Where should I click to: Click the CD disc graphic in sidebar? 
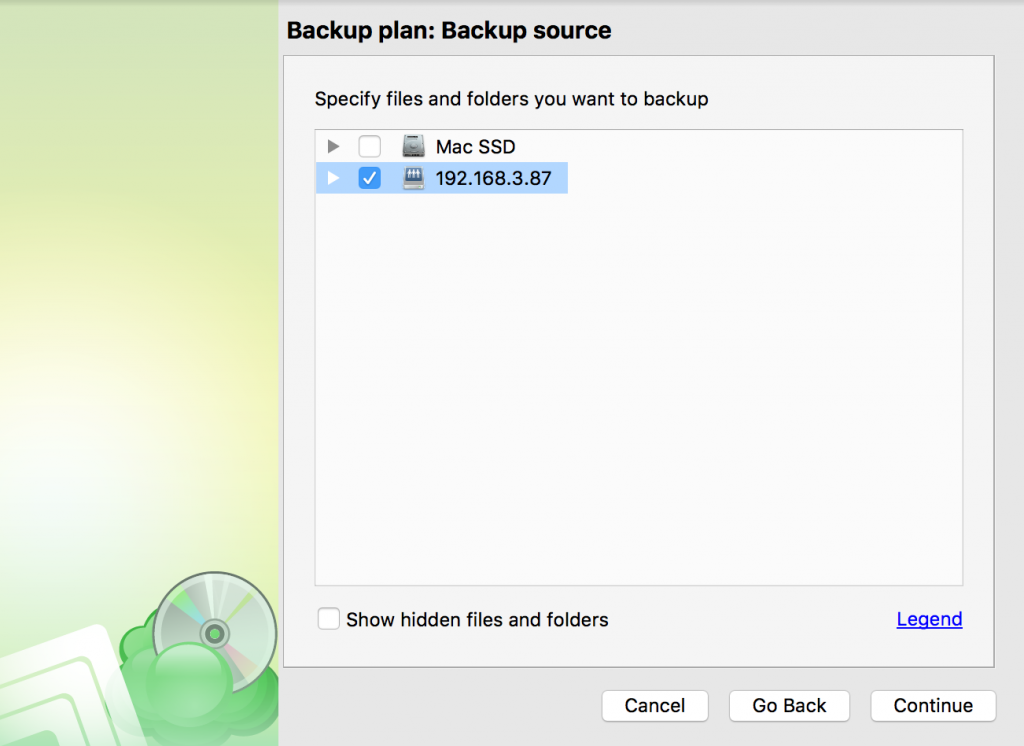point(215,632)
